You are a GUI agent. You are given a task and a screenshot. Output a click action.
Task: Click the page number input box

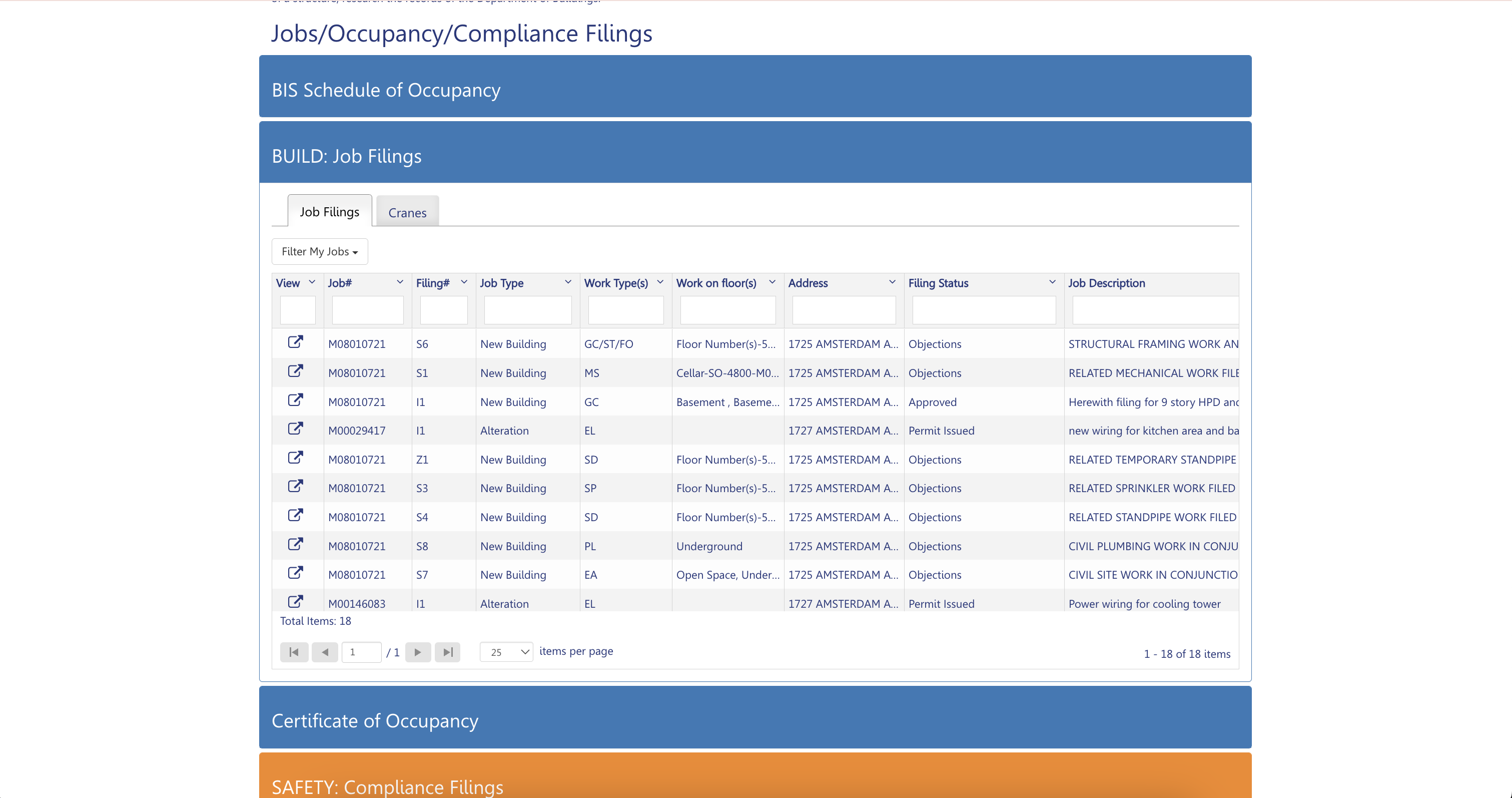362,652
